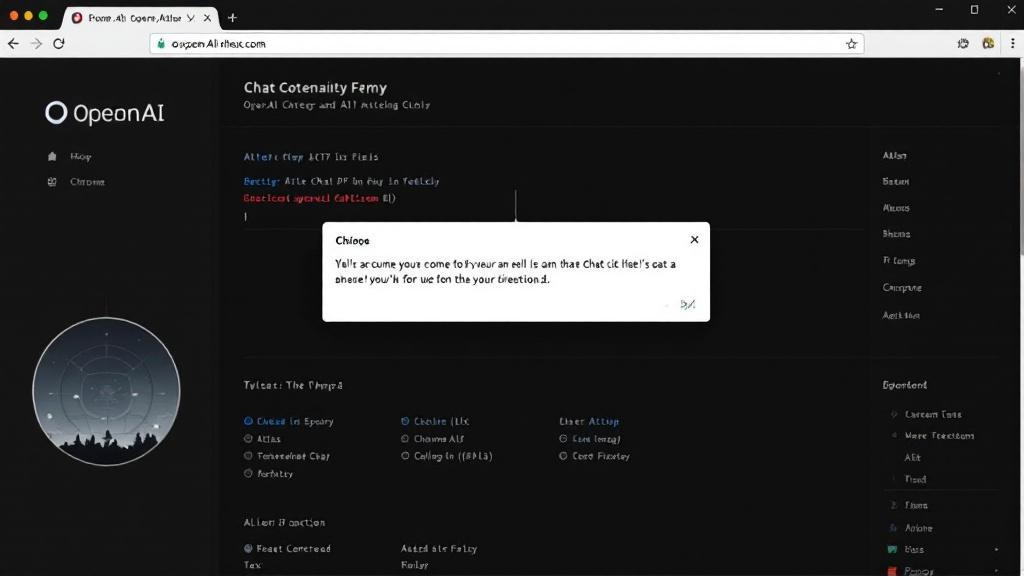The height and width of the screenshot is (576, 1024).
Task: Close the current browser tab
Action: pyautogui.click(x=207, y=18)
